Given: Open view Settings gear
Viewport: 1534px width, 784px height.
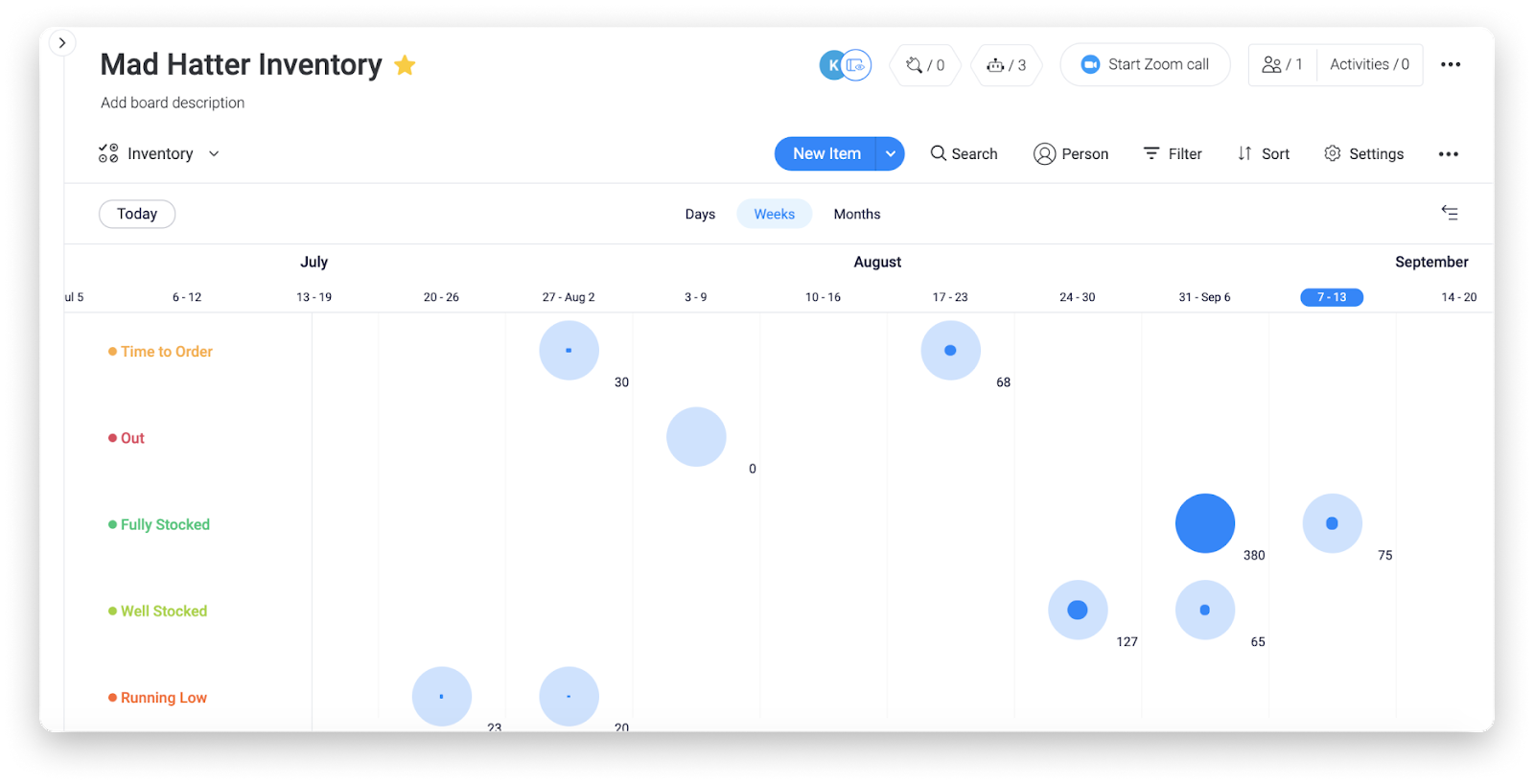Looking at the screenshot, I should (x=1363, y=153).
